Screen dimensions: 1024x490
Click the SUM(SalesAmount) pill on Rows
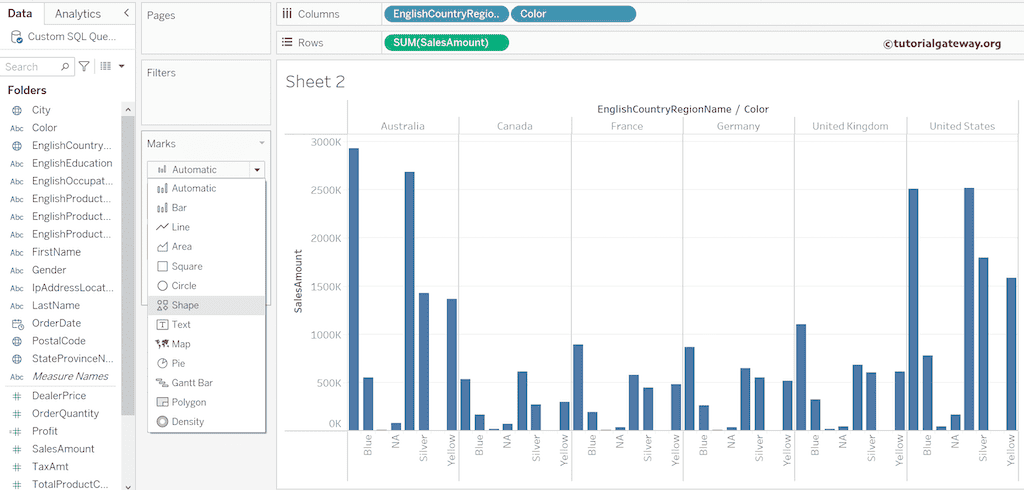[446, 42]
